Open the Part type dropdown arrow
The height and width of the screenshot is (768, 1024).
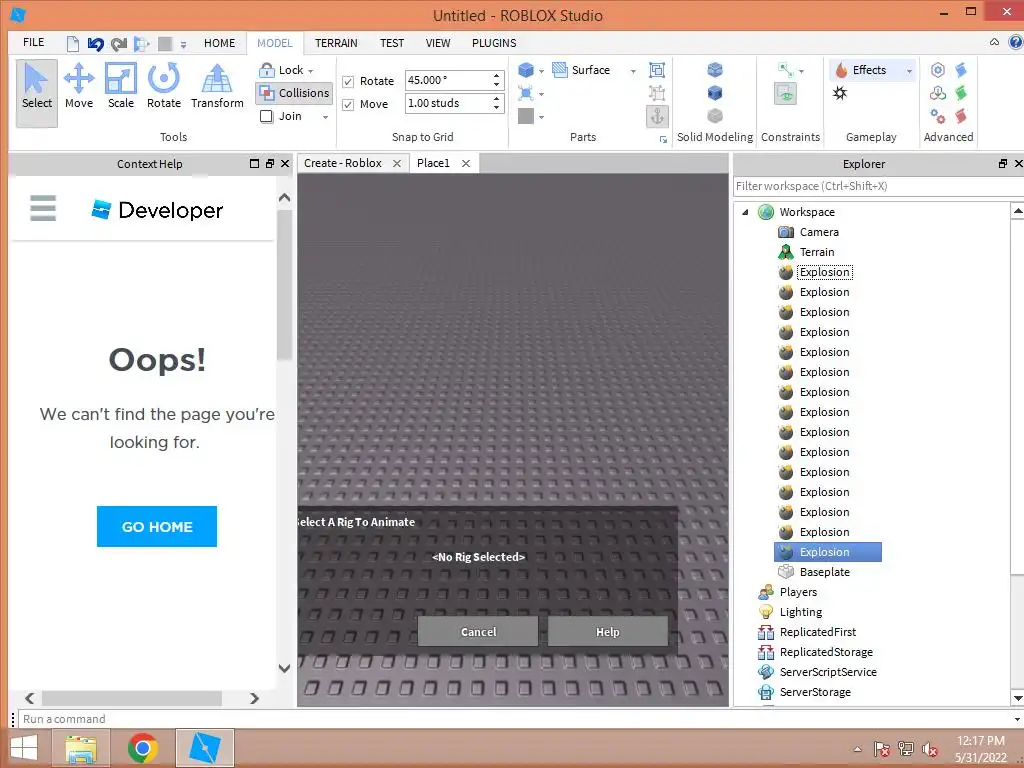541,71
